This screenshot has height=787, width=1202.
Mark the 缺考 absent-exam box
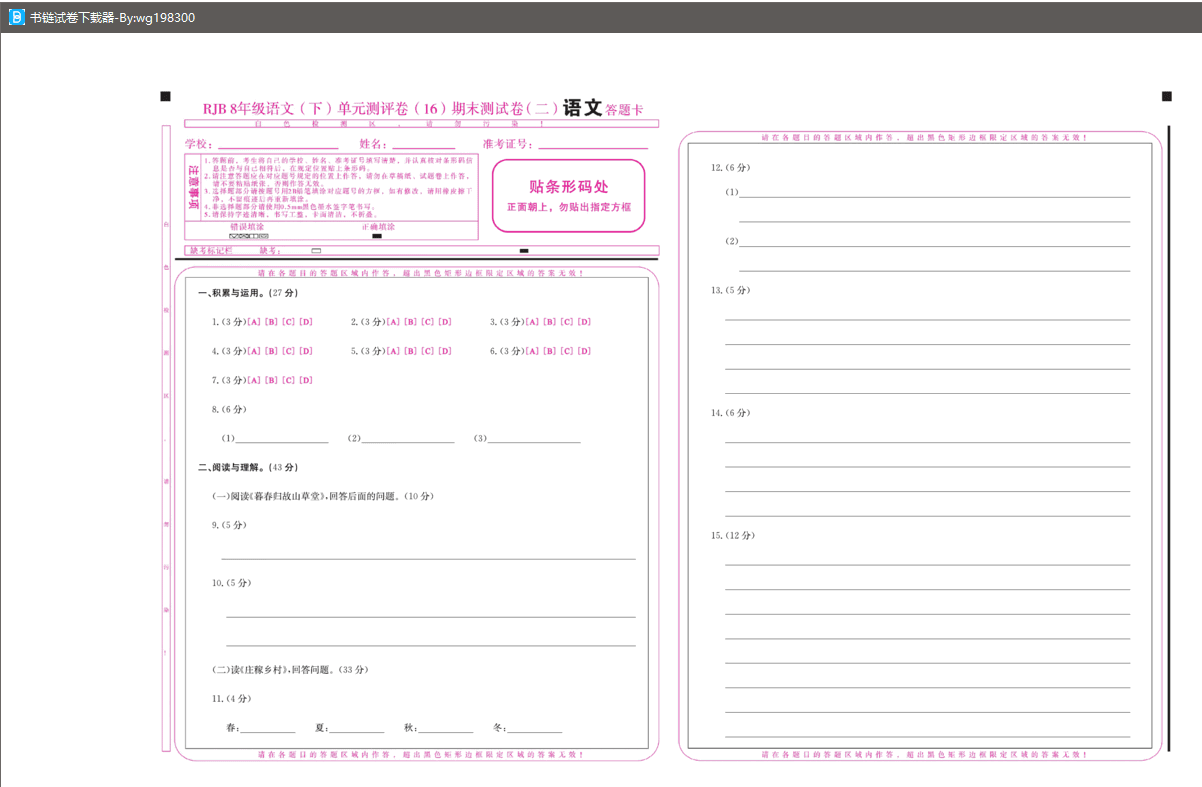pyautogui.click(x=318, y=251)
